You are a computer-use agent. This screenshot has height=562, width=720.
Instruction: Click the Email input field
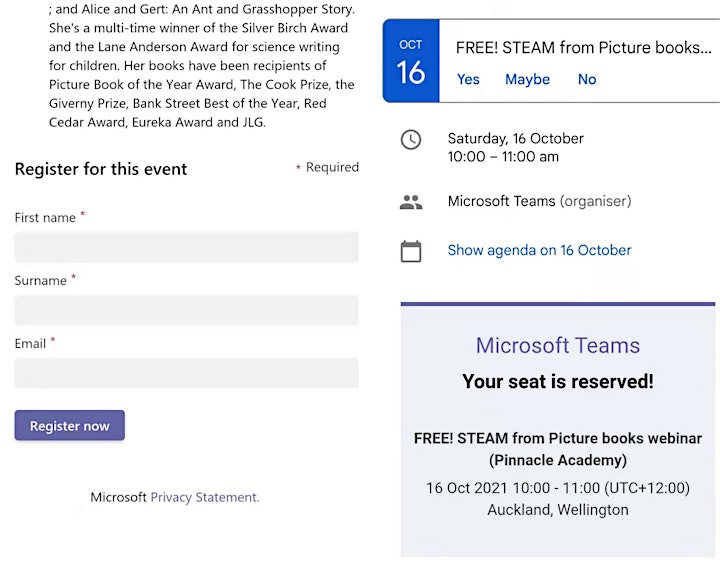point(186,373)
